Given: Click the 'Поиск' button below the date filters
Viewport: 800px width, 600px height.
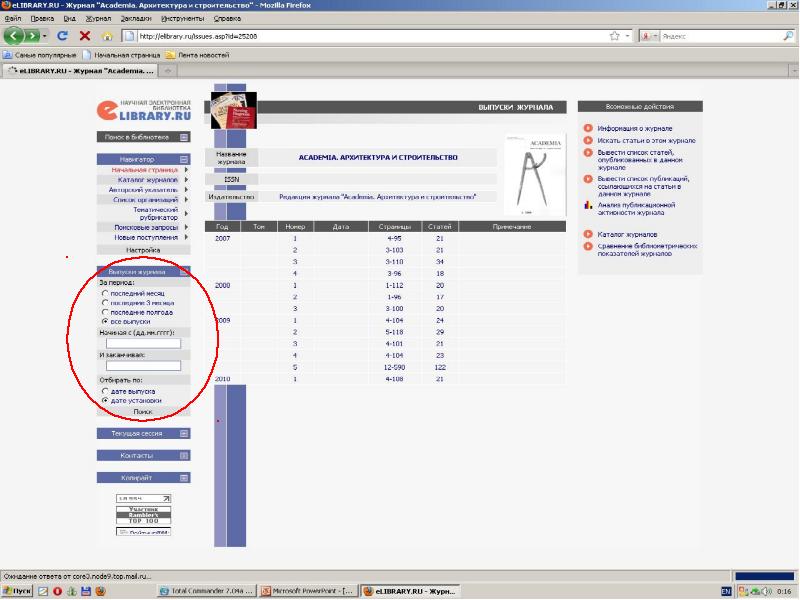Looking at the screenshot, I should pos(143,412).
